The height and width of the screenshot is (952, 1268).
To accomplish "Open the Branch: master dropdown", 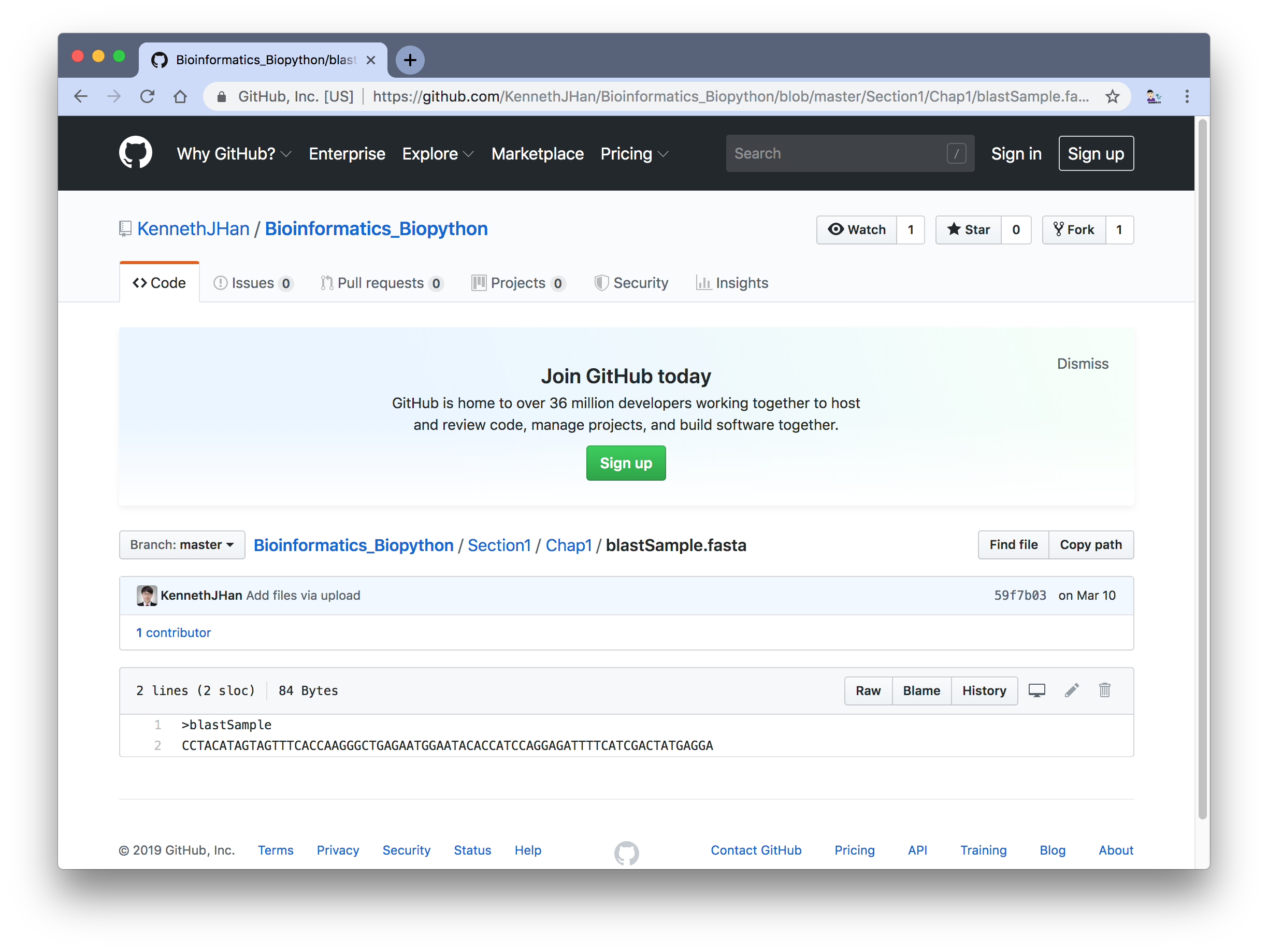I will click(x=182, y=544).
